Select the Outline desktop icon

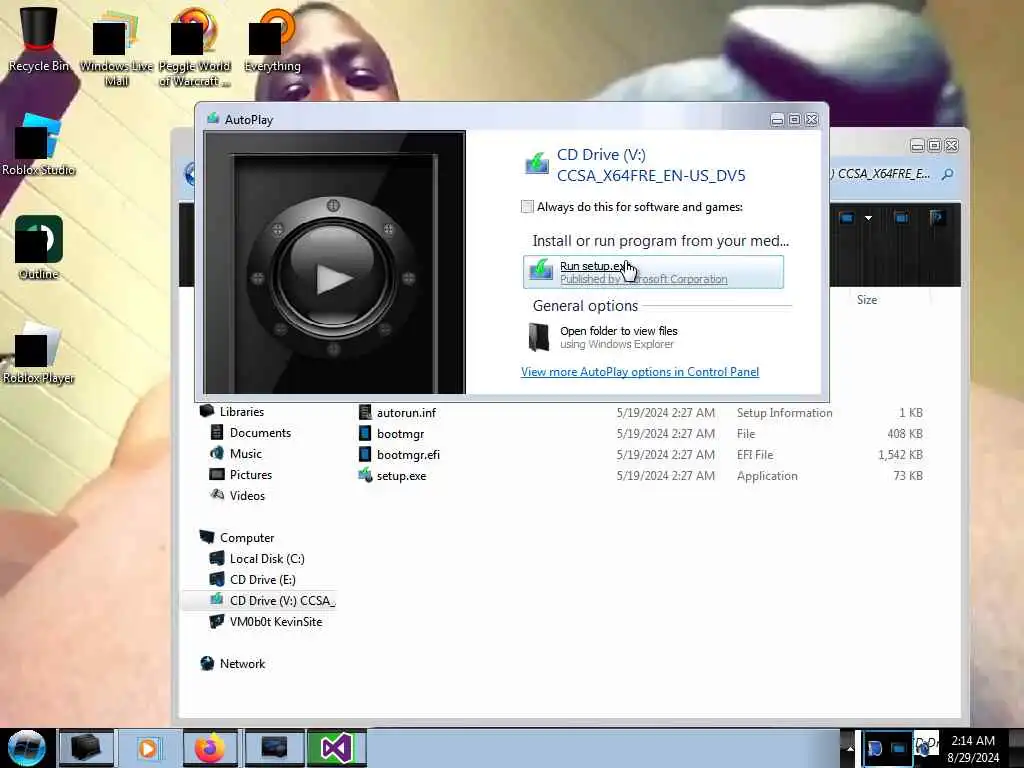[39, 248]
